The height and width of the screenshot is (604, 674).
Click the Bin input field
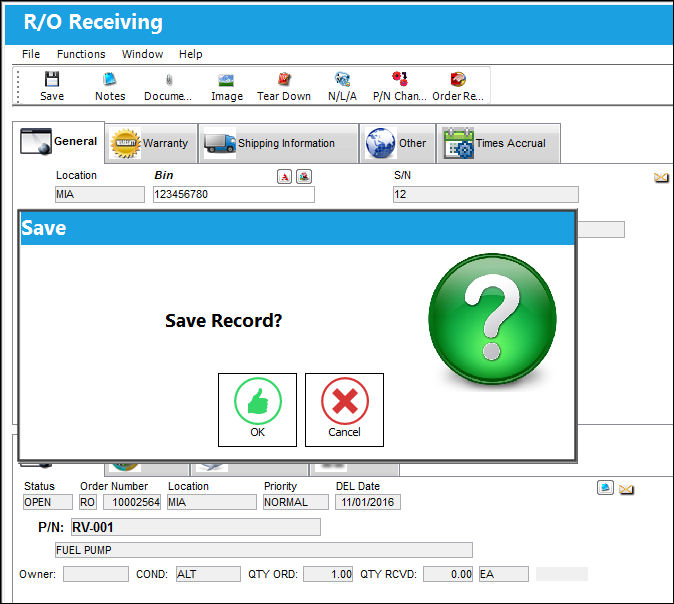coord(234,194)
